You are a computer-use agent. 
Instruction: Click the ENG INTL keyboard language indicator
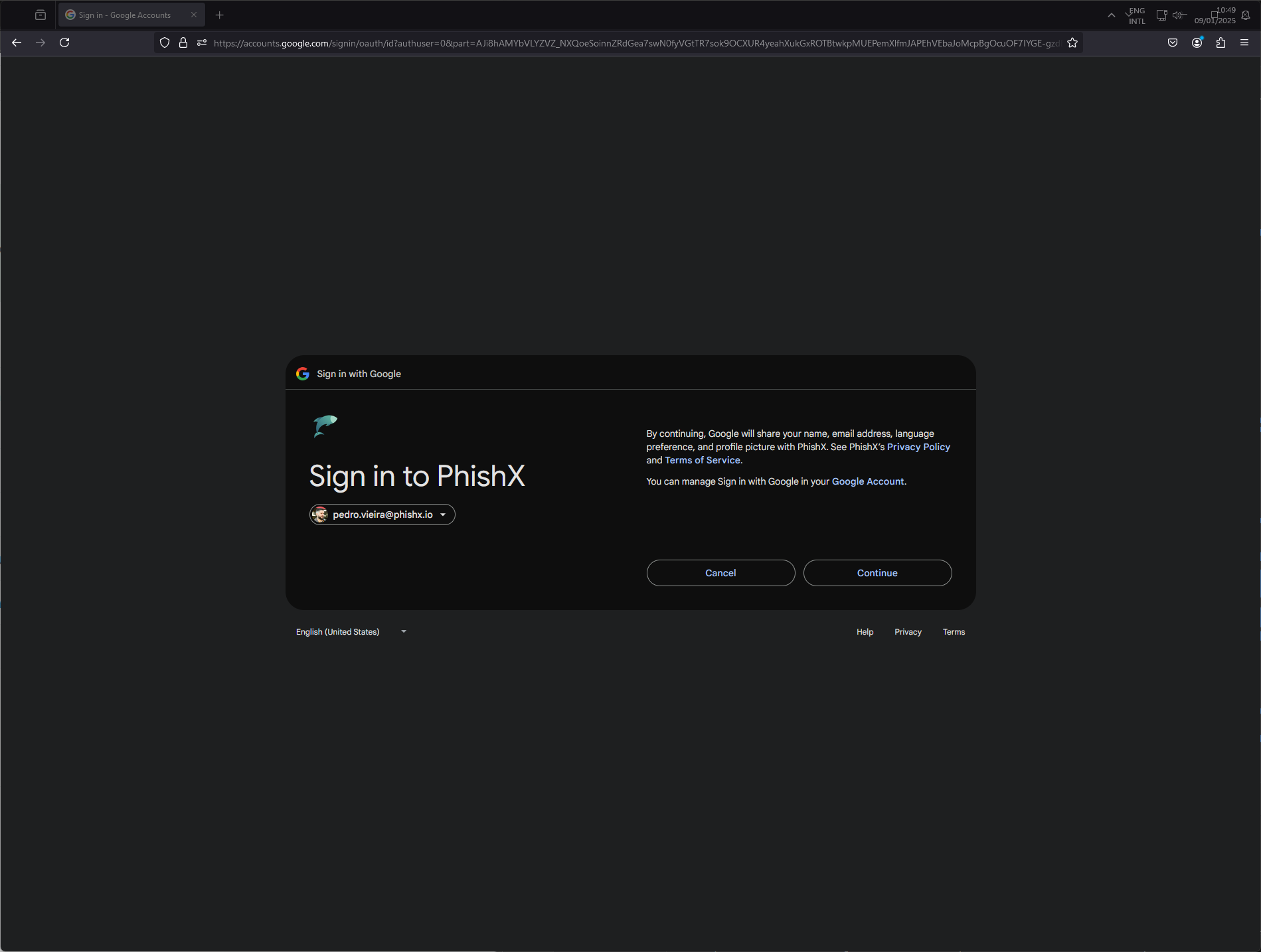pyautogui.click(x=1137, y=16)
